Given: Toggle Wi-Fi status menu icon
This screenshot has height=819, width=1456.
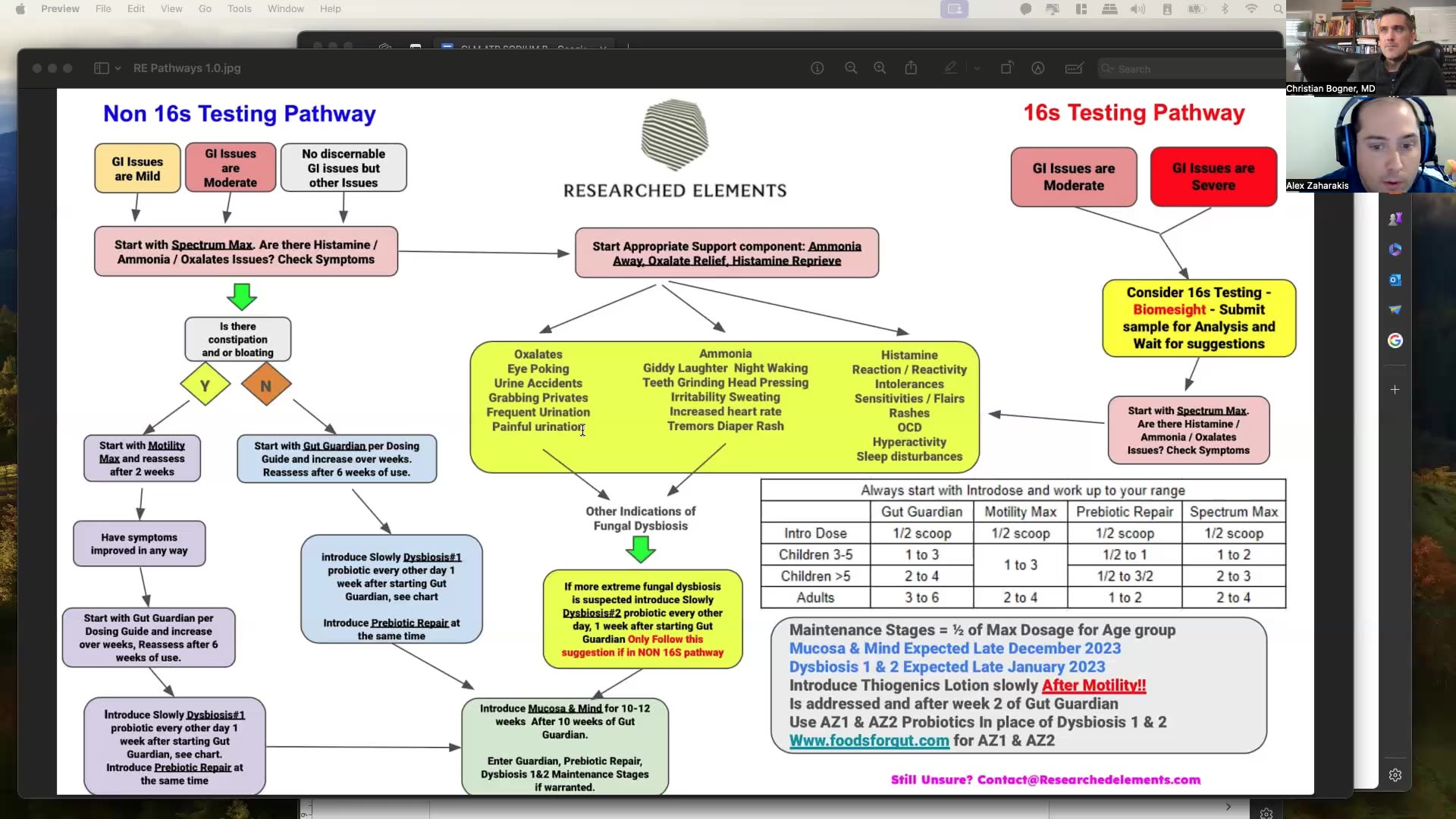Looking at the screenshot, I should (x=1251, y=9).
